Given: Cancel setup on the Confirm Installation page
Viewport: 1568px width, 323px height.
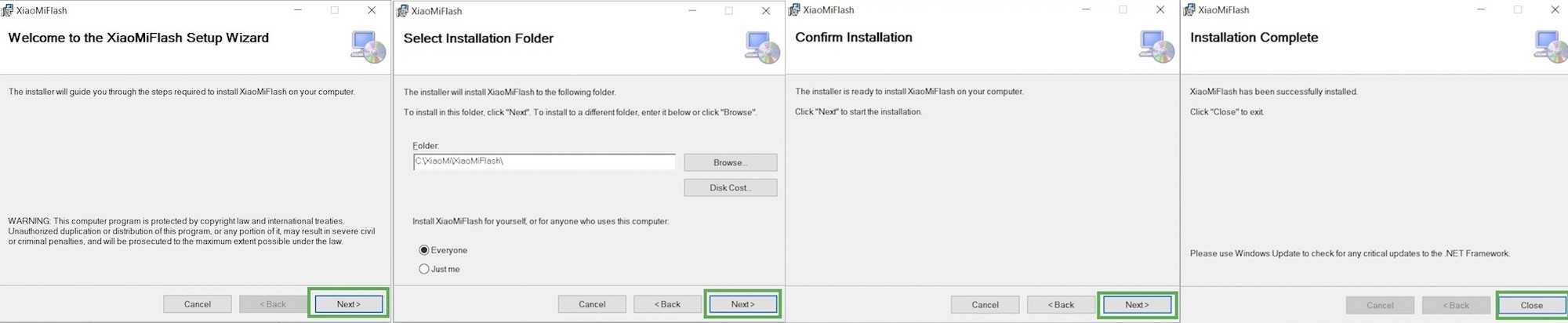Looking at the screenshot, I should [x=985, y=304].
